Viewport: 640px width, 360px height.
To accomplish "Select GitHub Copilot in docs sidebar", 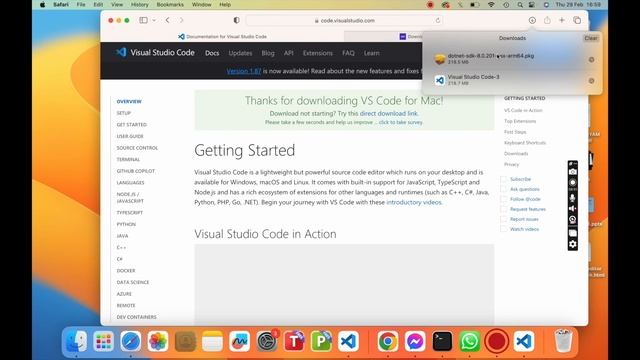I will point(136,171).
